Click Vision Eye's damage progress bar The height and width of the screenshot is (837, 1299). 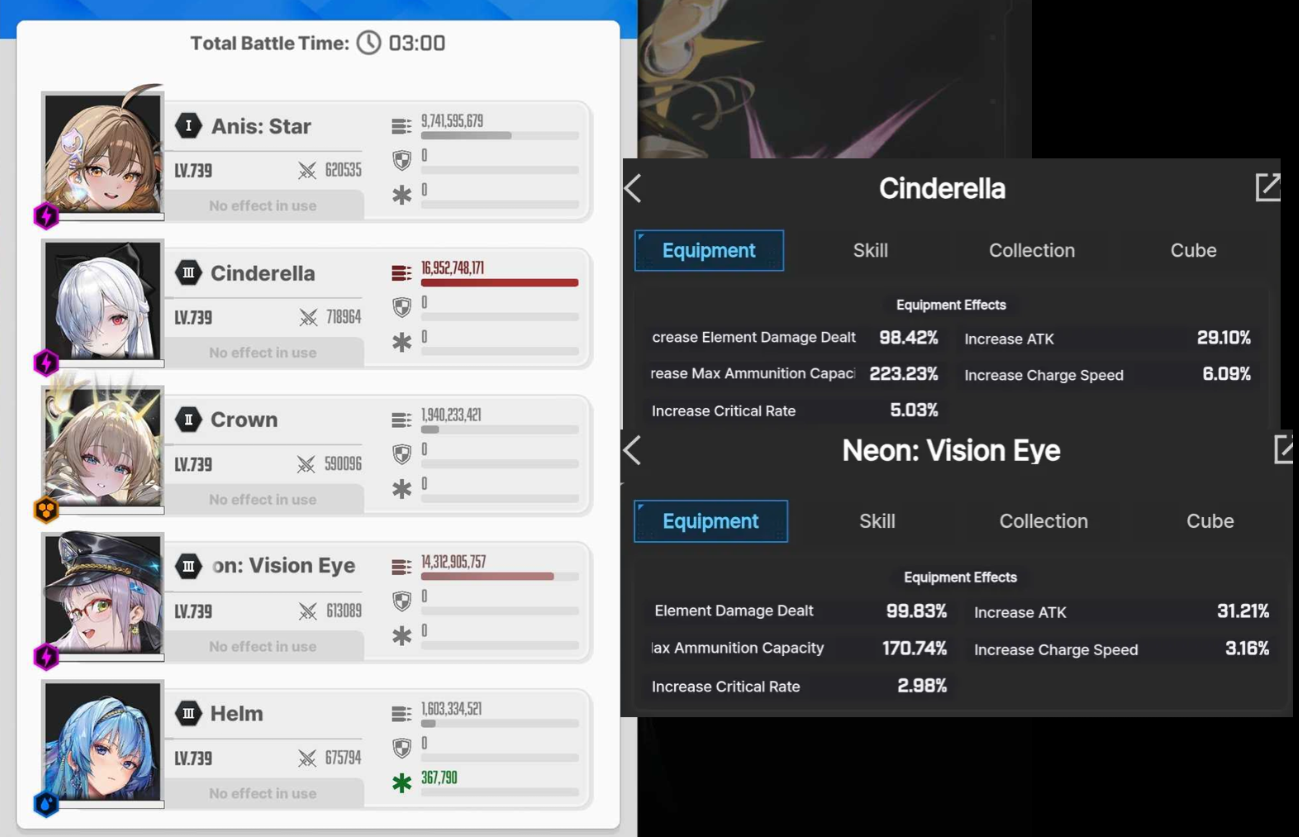tap(500, 577)
